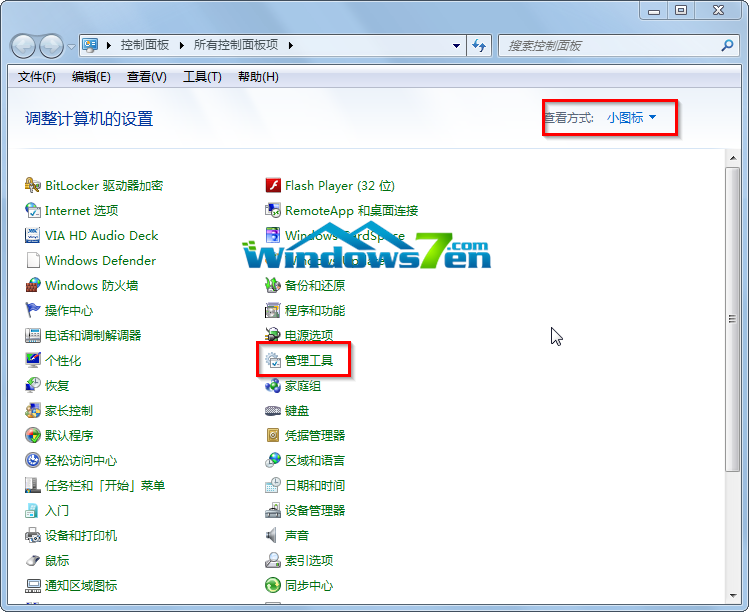
Task: Open the 设备管理器 link
Action: [x=315, y=510]
